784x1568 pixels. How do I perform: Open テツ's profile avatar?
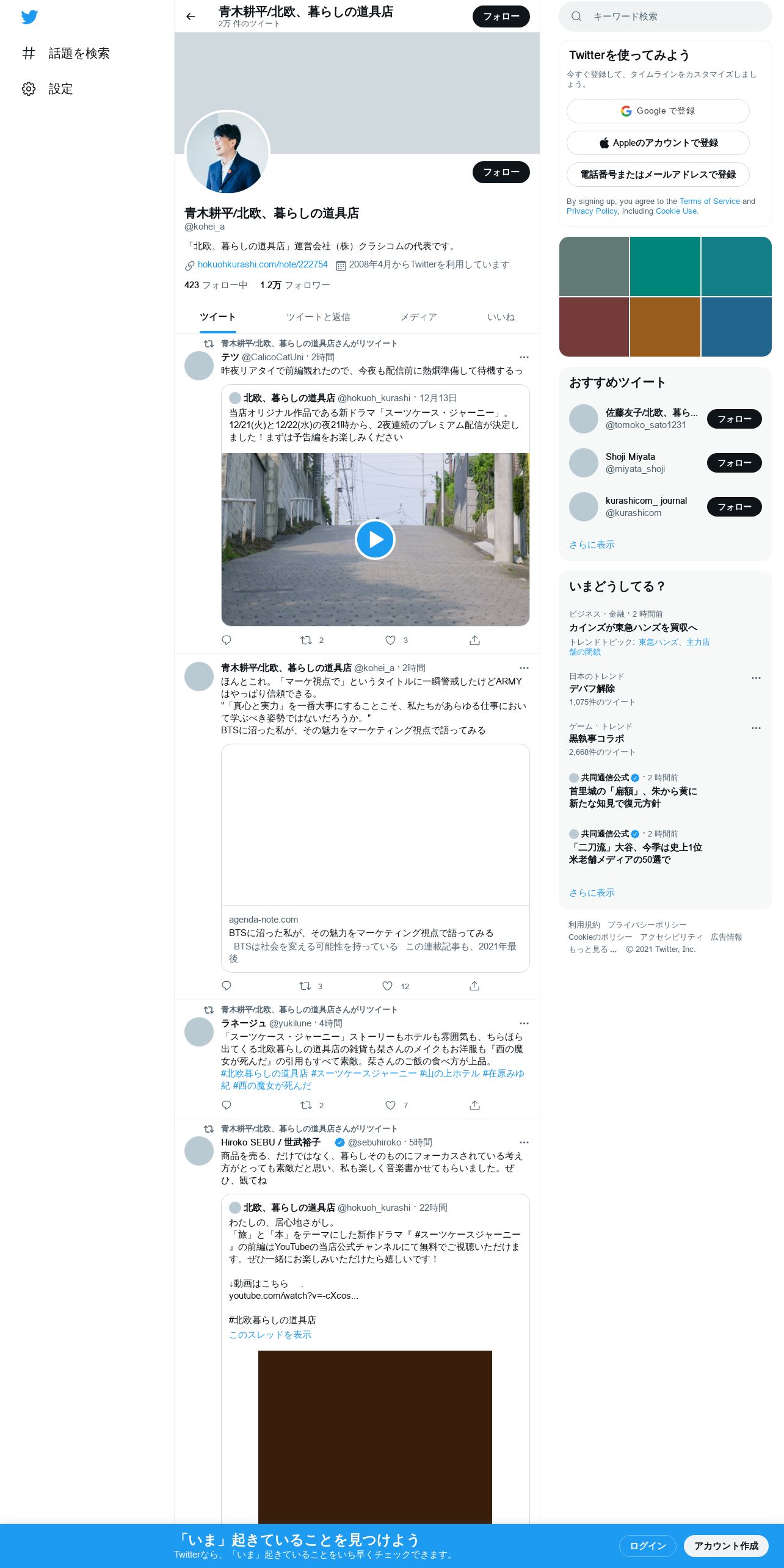199,366
